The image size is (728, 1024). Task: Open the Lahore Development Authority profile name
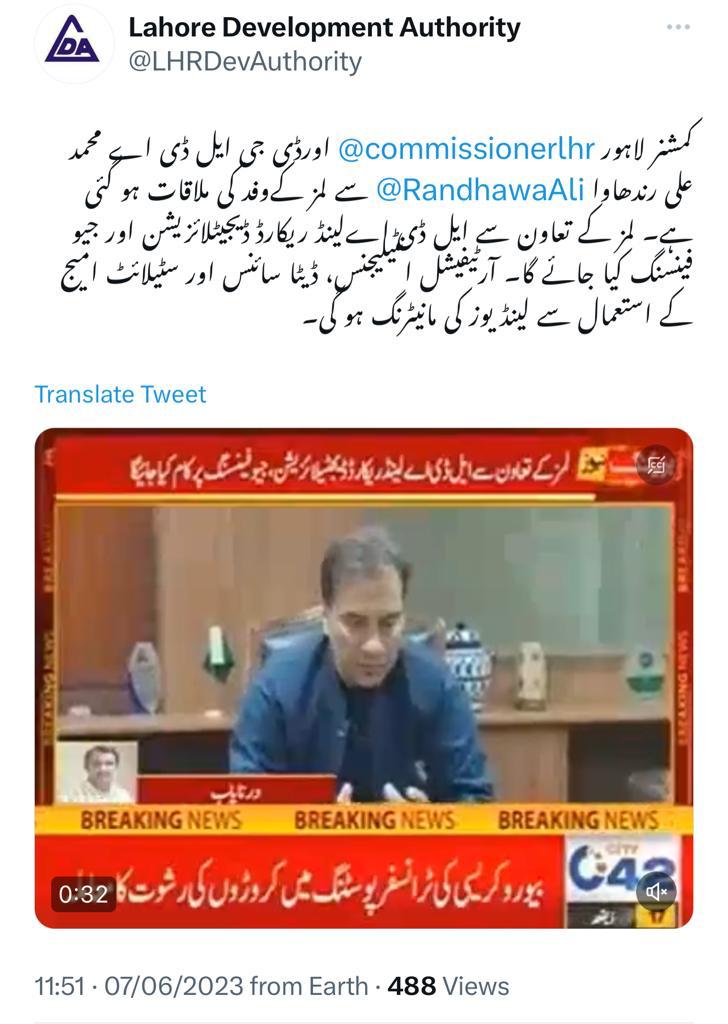coord(324,28)
